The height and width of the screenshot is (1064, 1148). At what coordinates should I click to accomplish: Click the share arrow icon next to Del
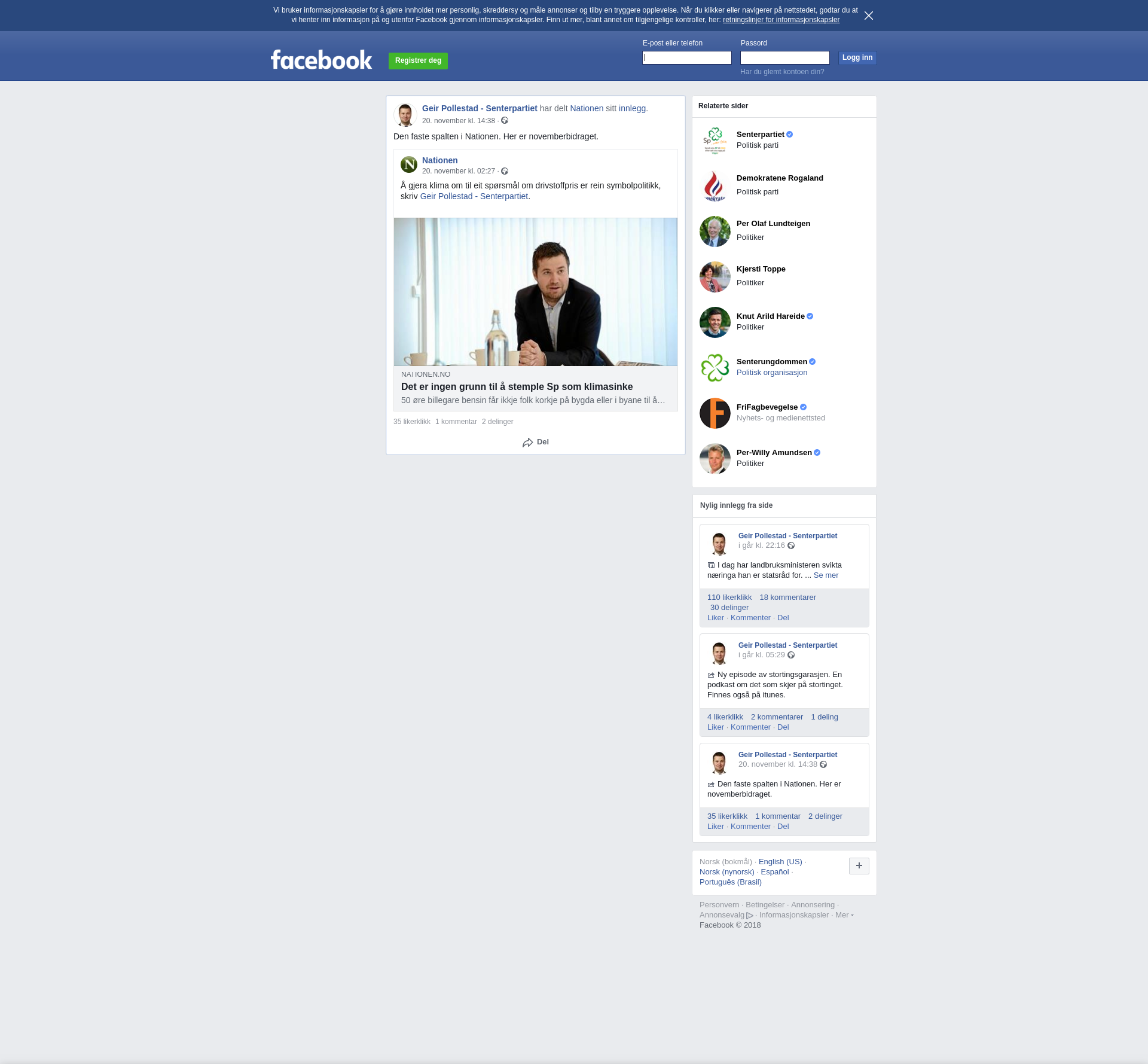coord(527,443)
